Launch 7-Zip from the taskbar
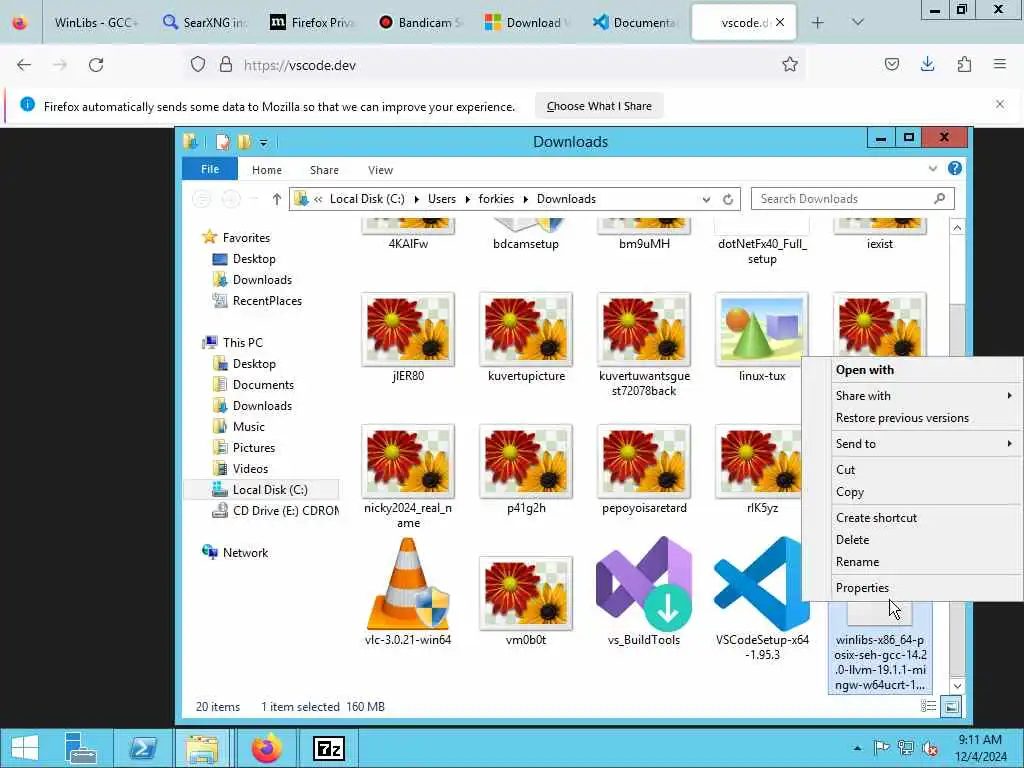1024x768 pixels. 328,748
